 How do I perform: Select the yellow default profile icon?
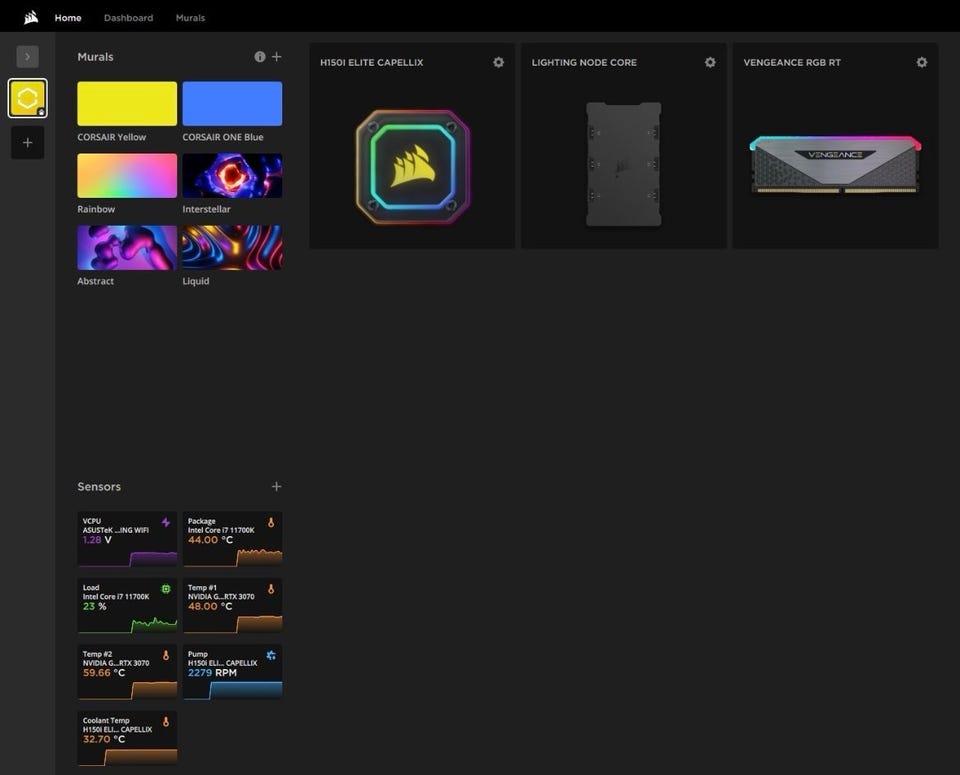(28, 98)
